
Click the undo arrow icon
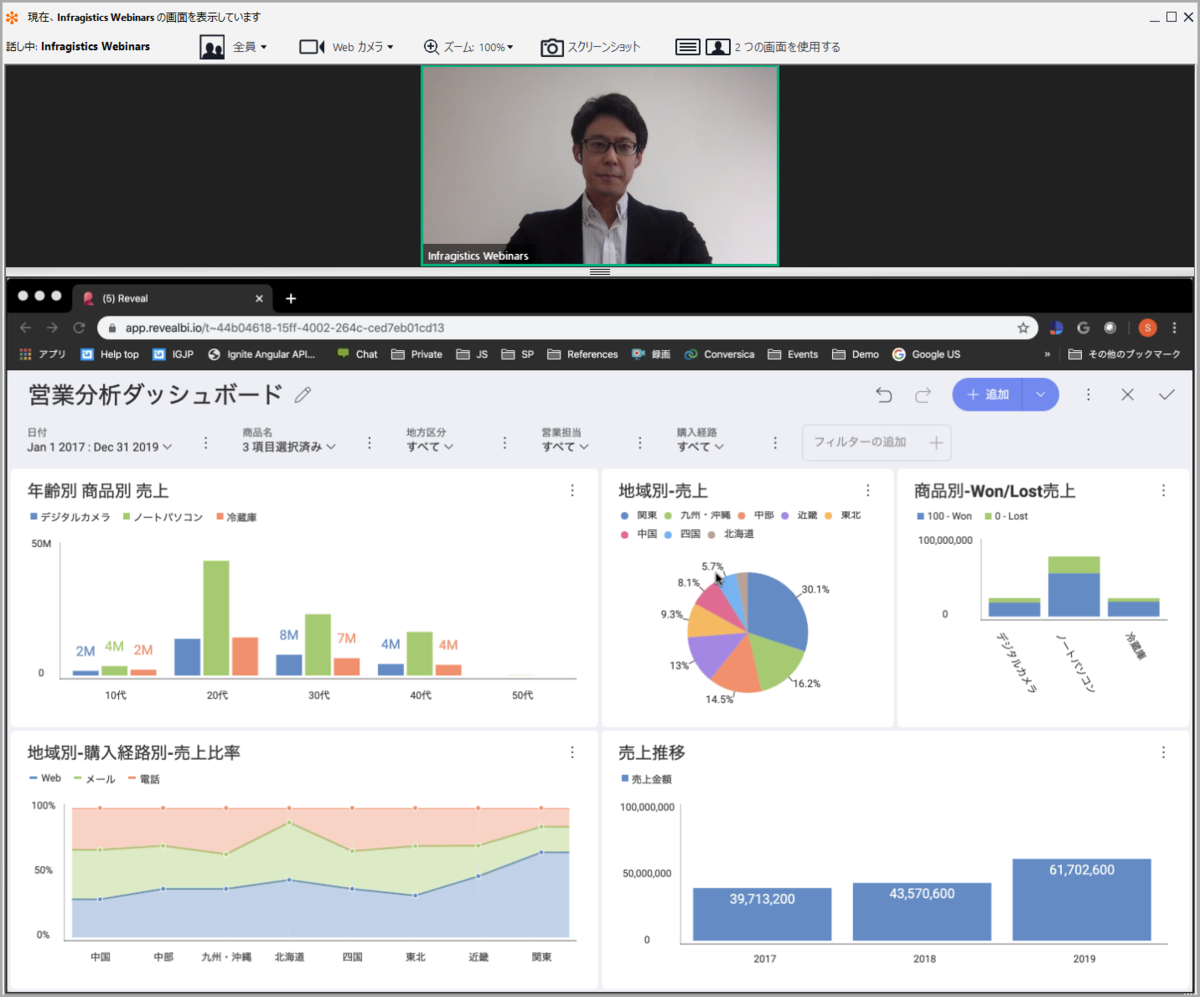pyautogui.click(x=884, y=395)
